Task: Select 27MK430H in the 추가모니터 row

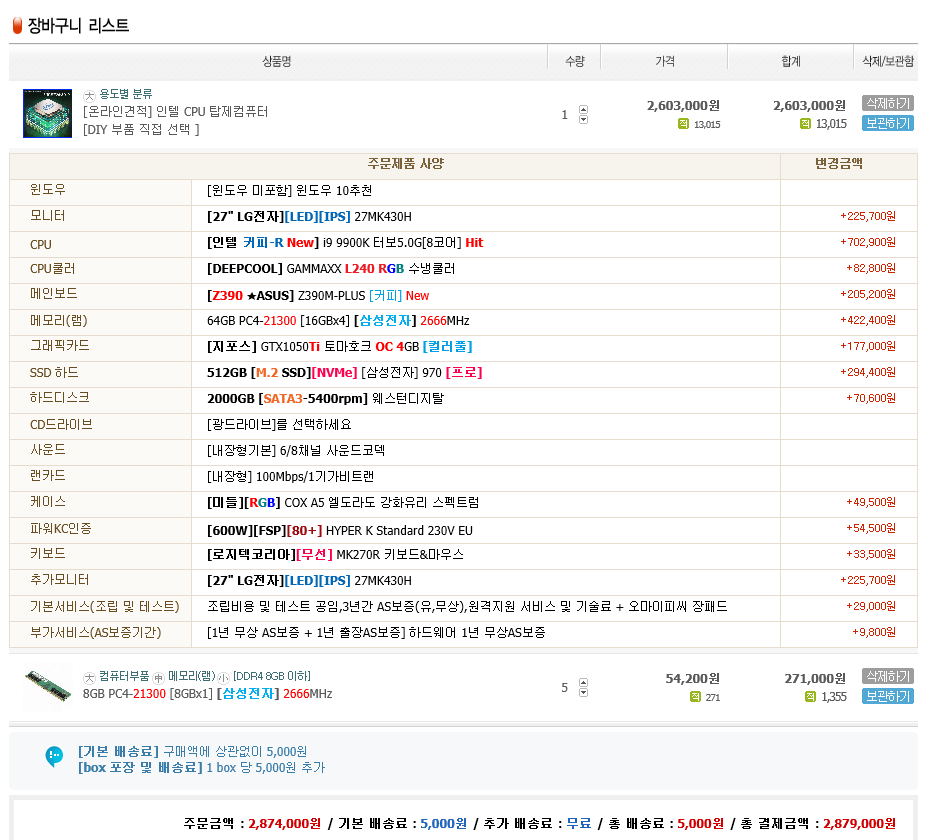Action: tap(383, 580)
